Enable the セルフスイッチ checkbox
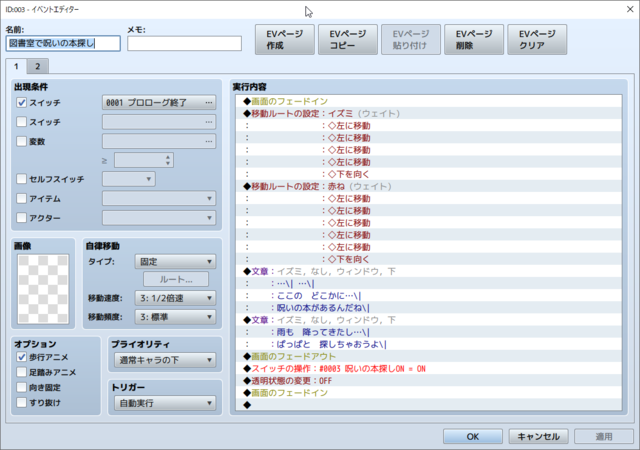 pos(21,179)
